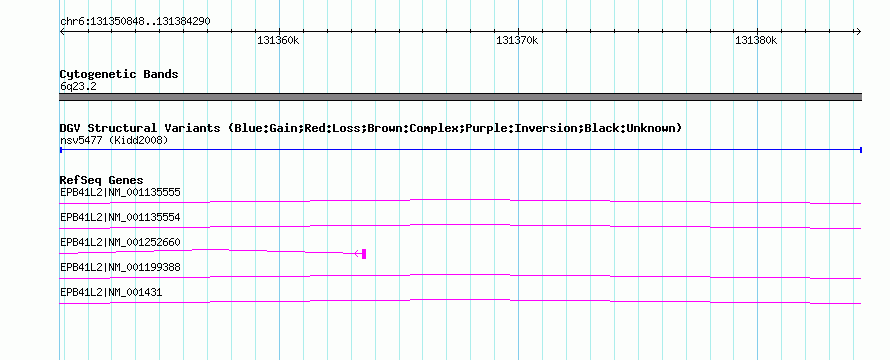Image resolution: width=890 pixels, height=360 pixels.
Task: Click the right arrowhead of the ruler
Action: (x=858, y=32)
